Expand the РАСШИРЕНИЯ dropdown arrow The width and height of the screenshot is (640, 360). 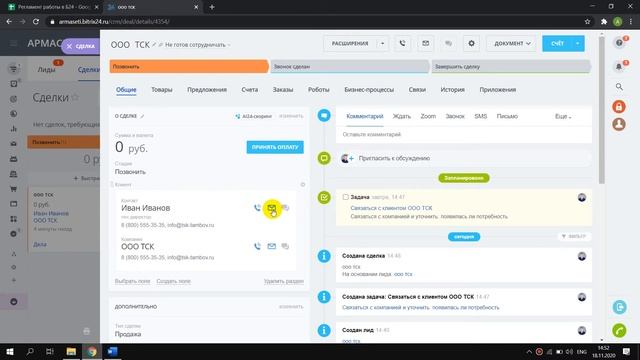tap(382, 43)
